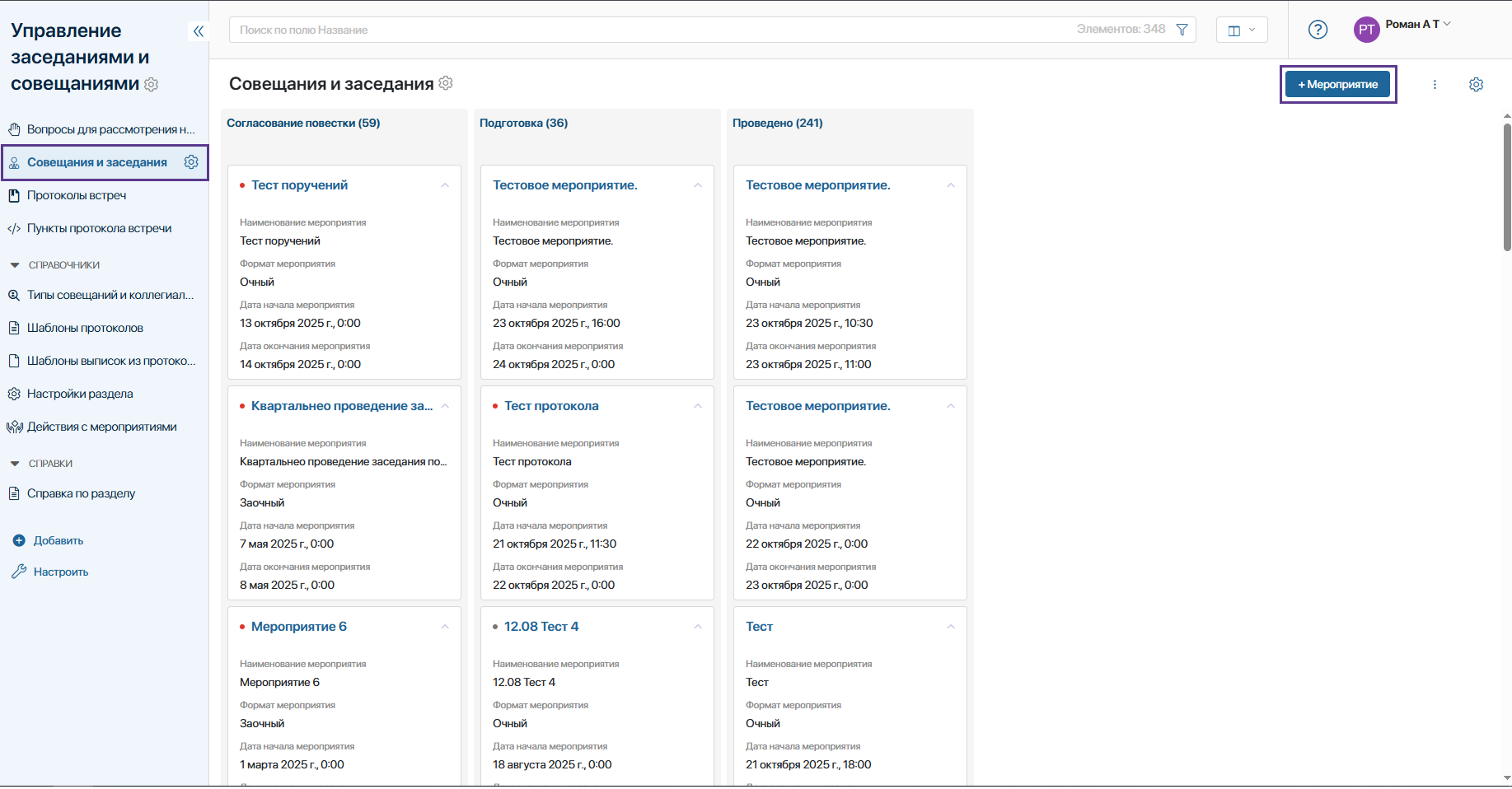Click gear icon next to Совещания и заседания heading

point(446,83)
